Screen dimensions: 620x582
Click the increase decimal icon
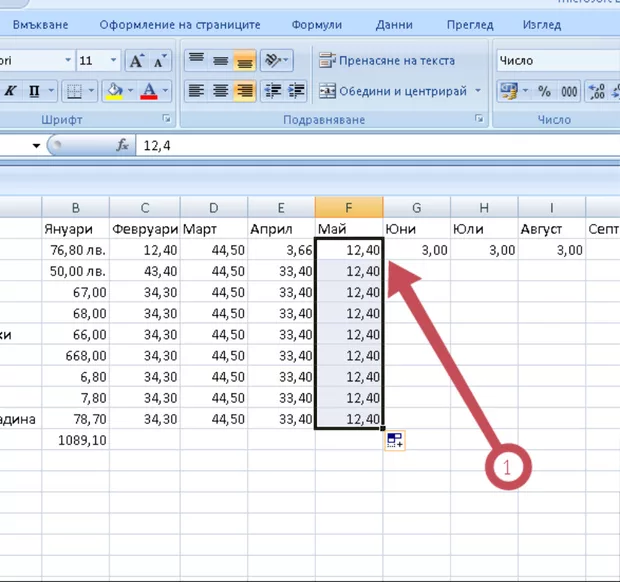click(597, 91)
